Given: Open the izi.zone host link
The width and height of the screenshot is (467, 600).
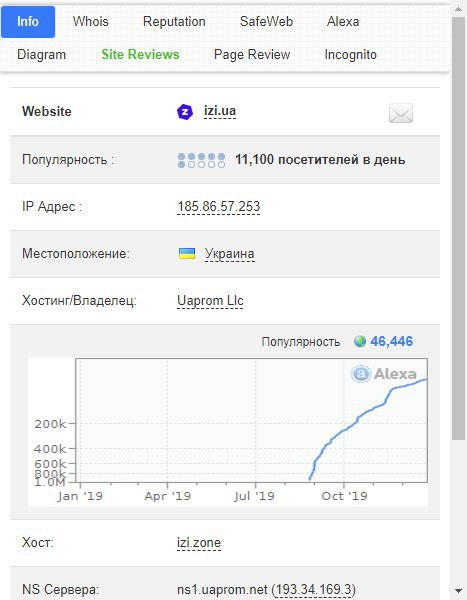Looking at the screenshot, I should (199, 543).
